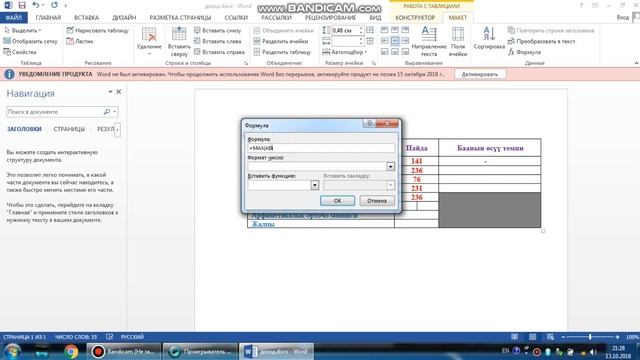Switch to the ГЛАВНАЯ tab

click(x=48, y=18)
